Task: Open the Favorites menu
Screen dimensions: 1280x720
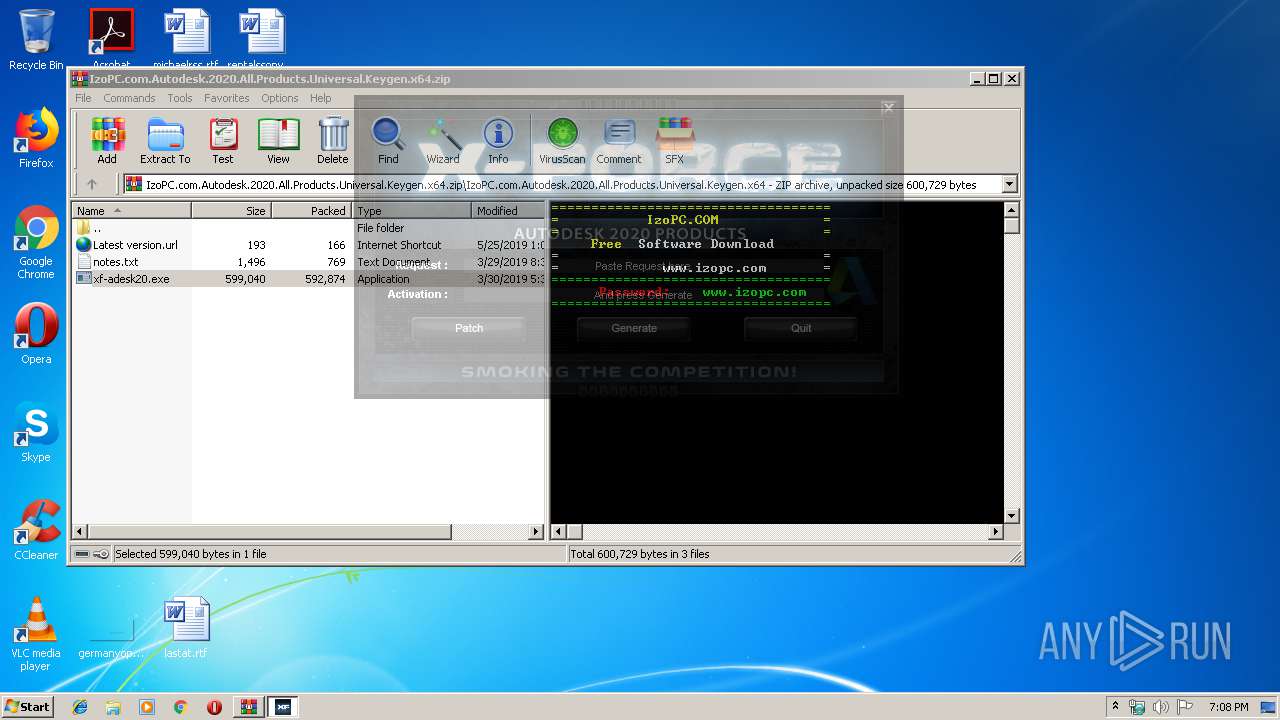Action: click(x=227, y=98)
